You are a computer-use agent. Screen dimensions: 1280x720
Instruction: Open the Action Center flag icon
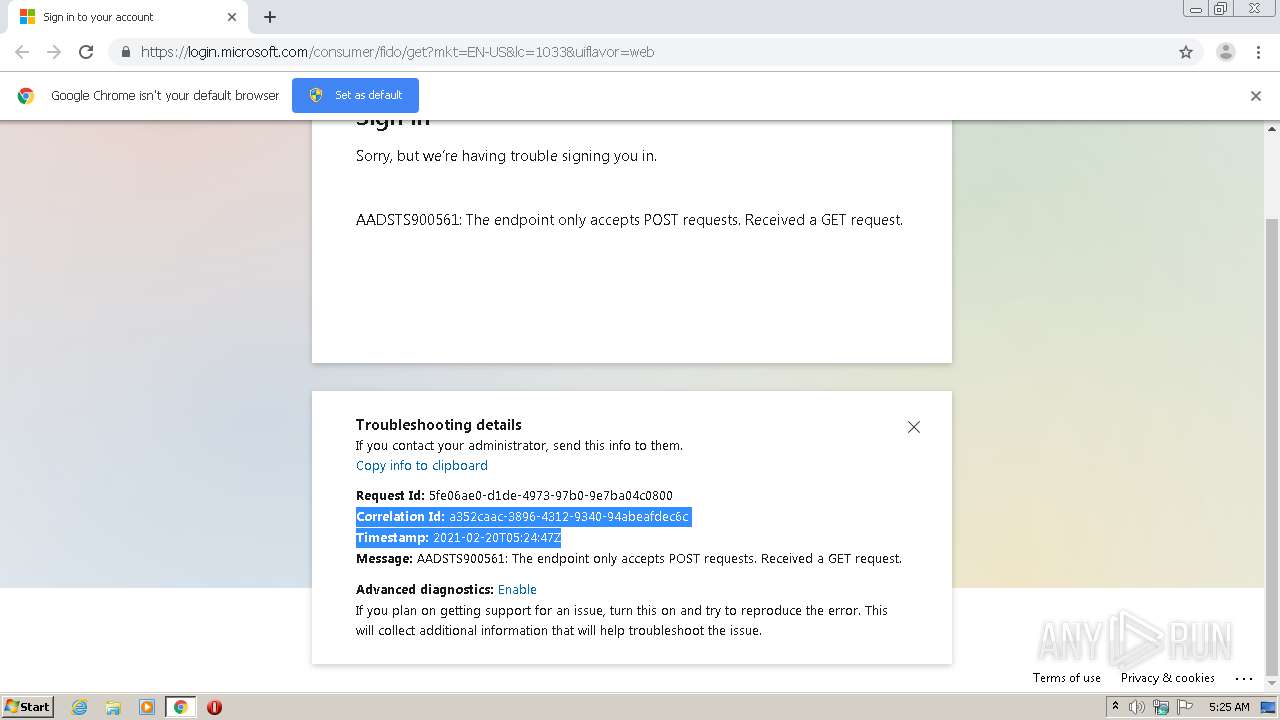[x=1185, y=707]
